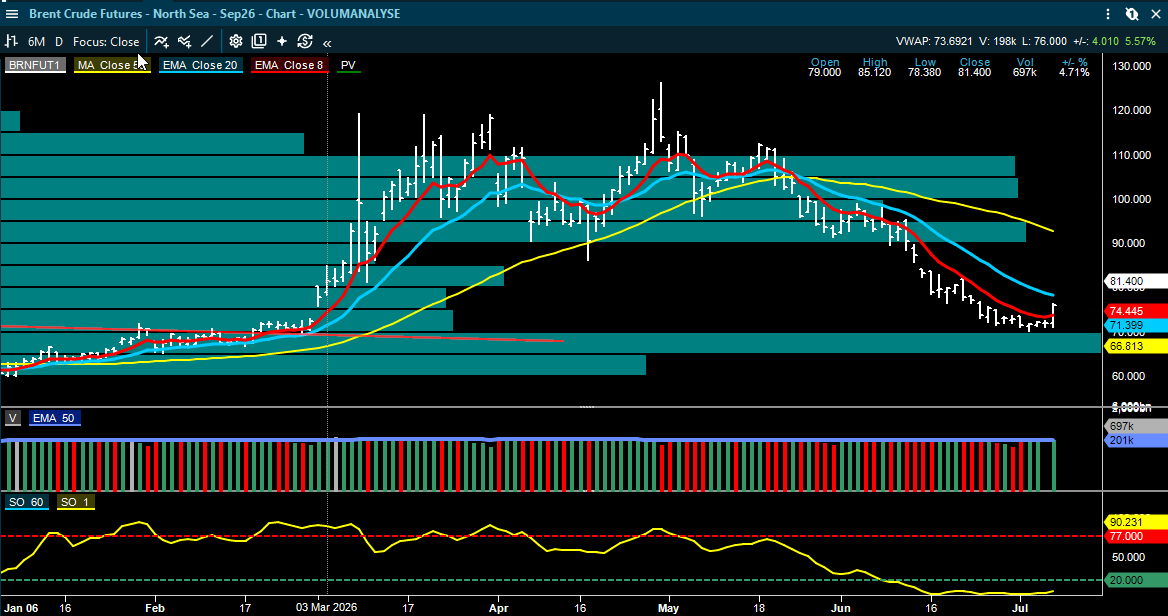Click the 81.400 price axis label
1168x616 pixels.
1135,282
